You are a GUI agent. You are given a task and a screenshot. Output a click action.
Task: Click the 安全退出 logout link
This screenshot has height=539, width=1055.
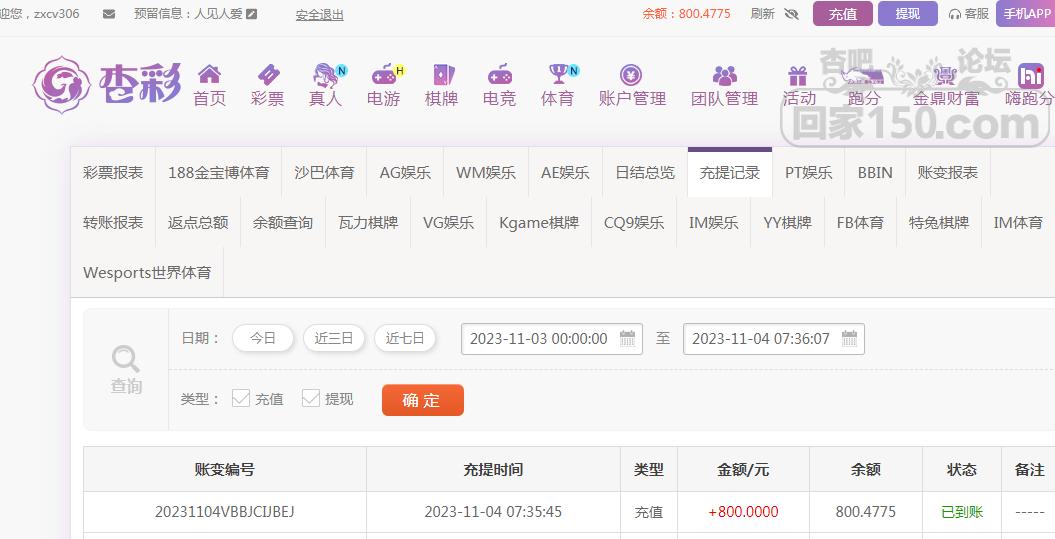(x=319, y=14)
